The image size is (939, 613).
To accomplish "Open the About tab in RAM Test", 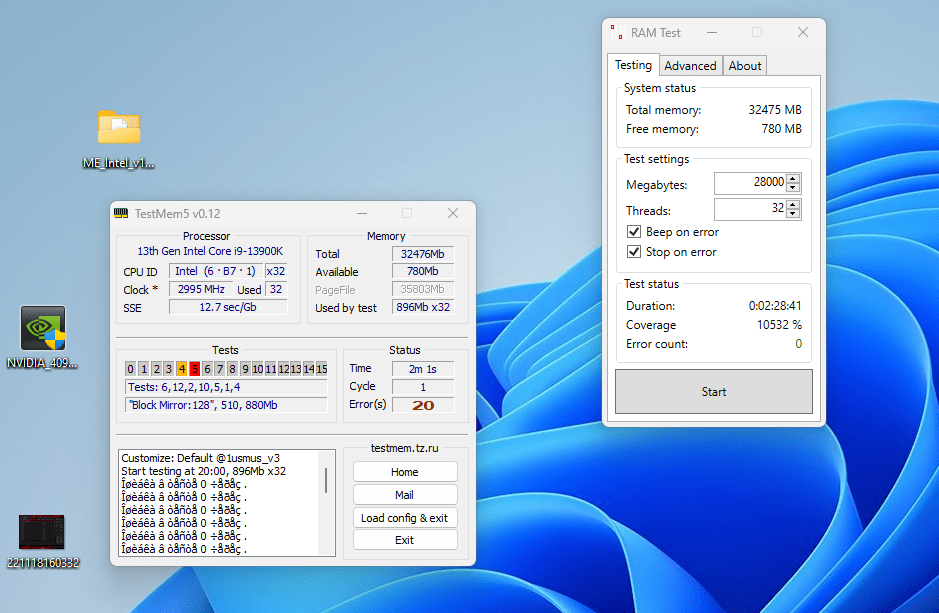I will (744, 66).
